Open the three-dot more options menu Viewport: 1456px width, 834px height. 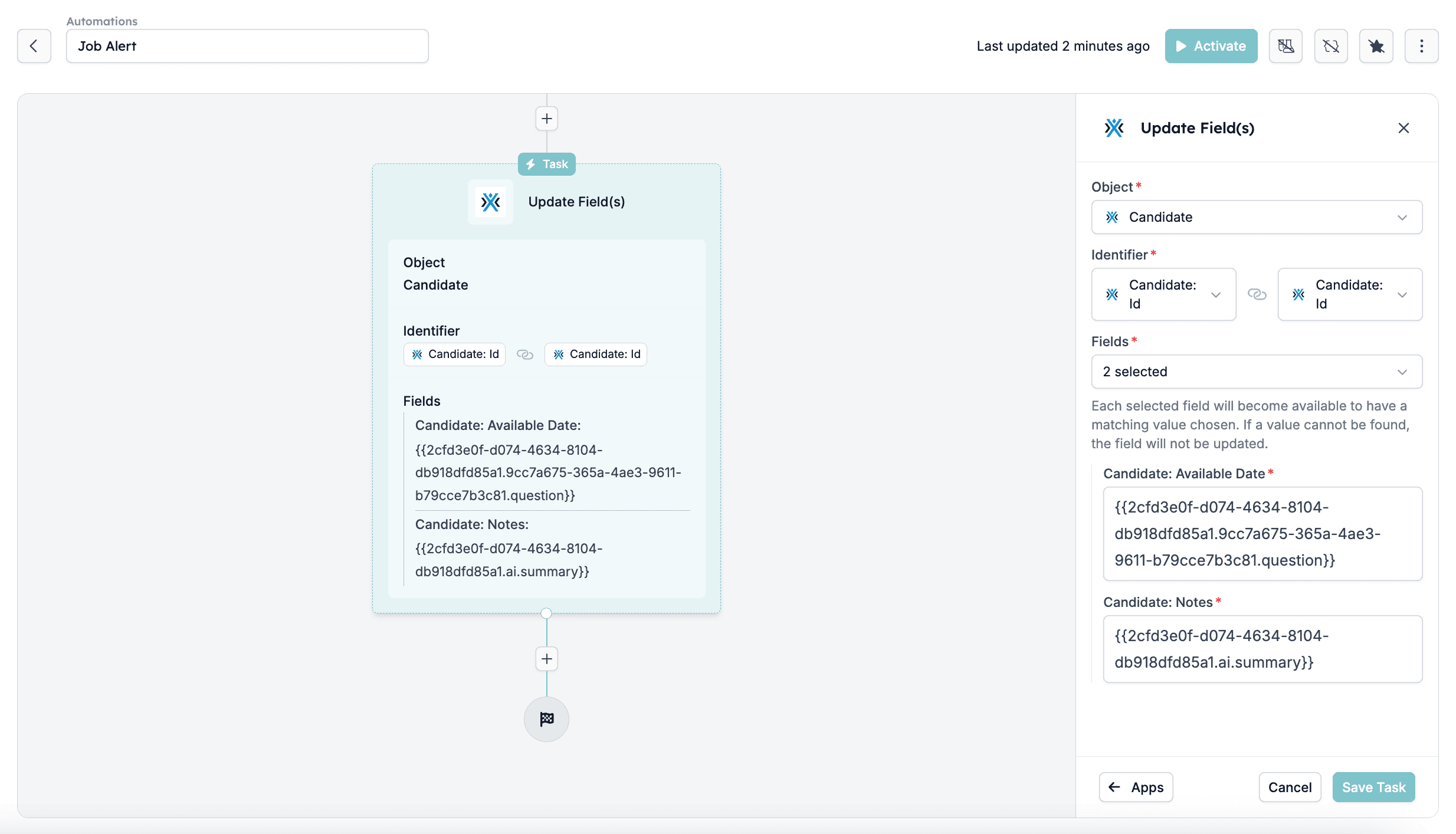[1421, 46]
